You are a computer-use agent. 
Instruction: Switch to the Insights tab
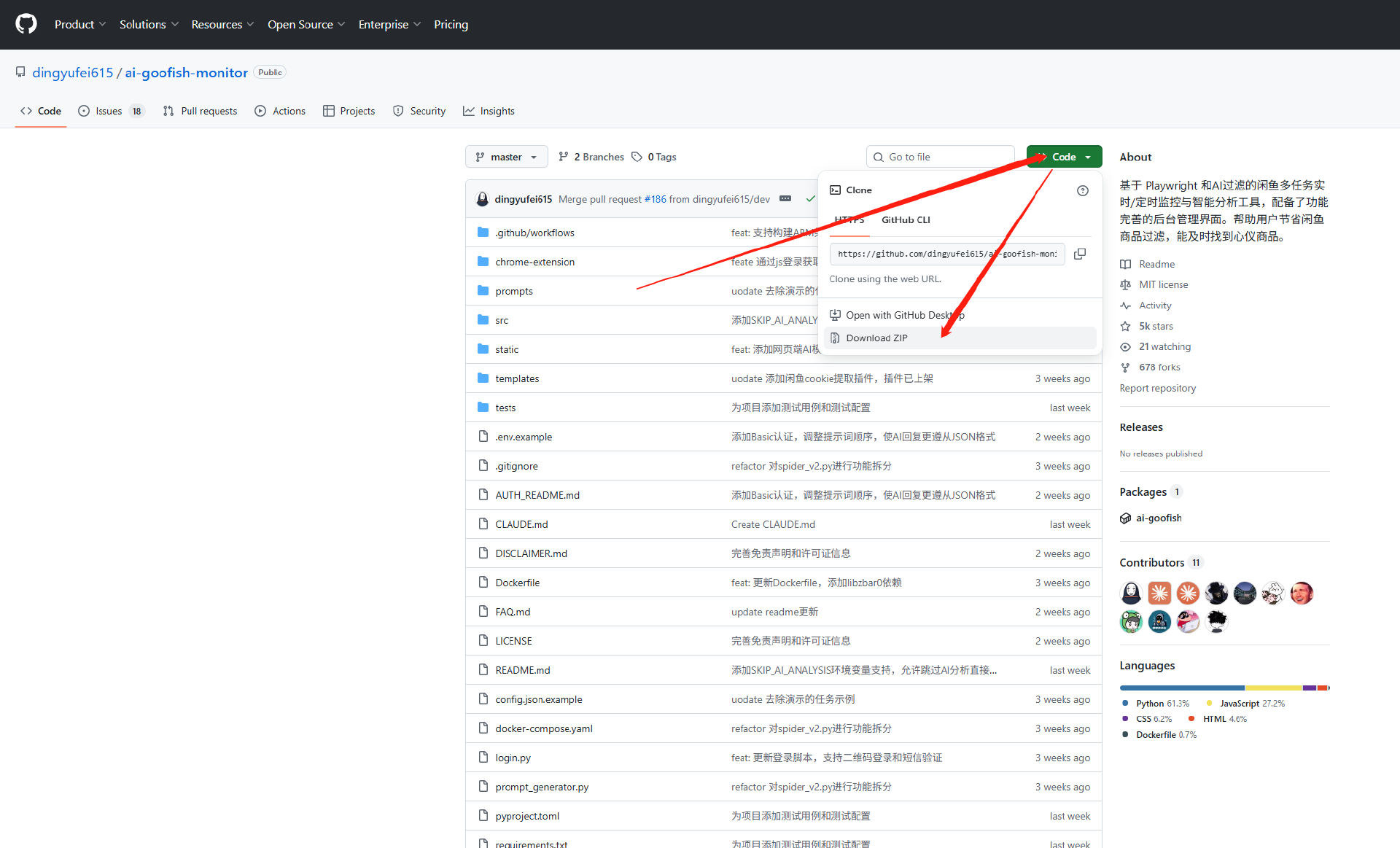coord(489,111)
